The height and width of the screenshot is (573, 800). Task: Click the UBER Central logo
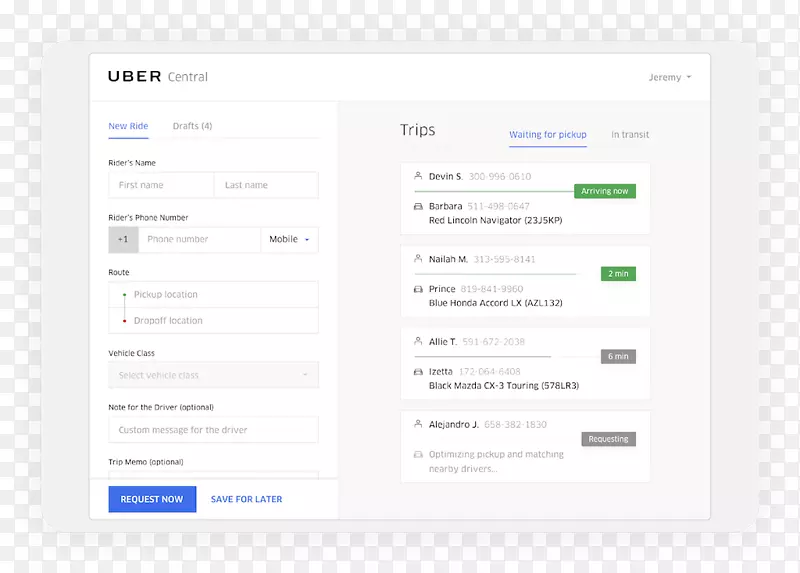click(x=158, y=77)
